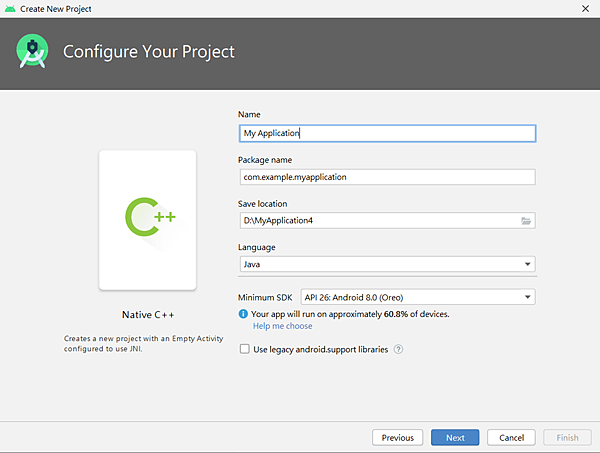Click the Native C++ template label
The image size is (600, 453).
click(x=147, y=314)
